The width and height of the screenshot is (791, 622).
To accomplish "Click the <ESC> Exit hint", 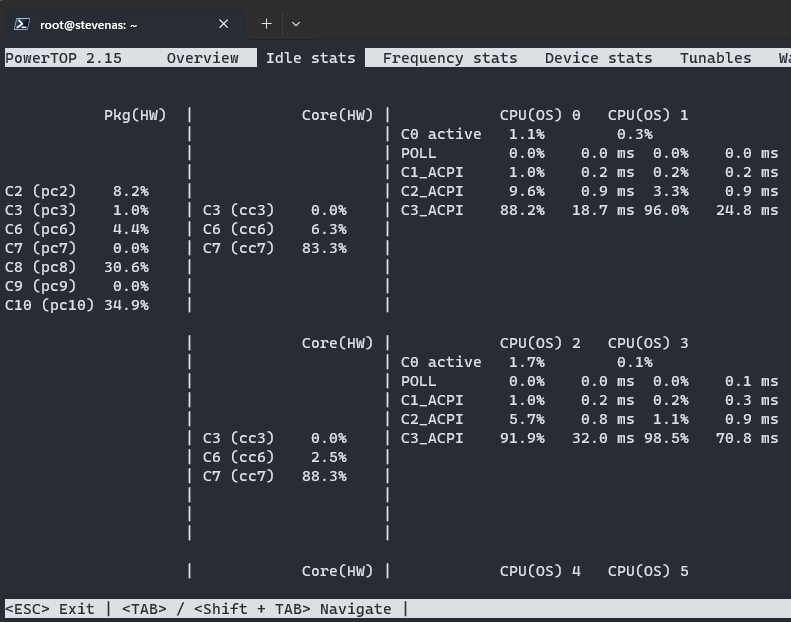I will (49, 609).
